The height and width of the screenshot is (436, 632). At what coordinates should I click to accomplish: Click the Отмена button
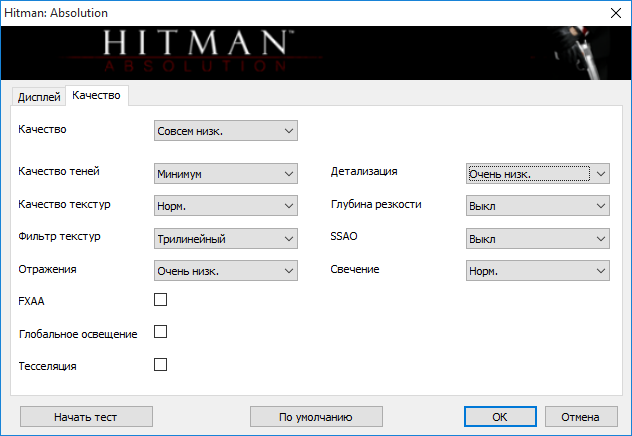[x=581, y=417]
